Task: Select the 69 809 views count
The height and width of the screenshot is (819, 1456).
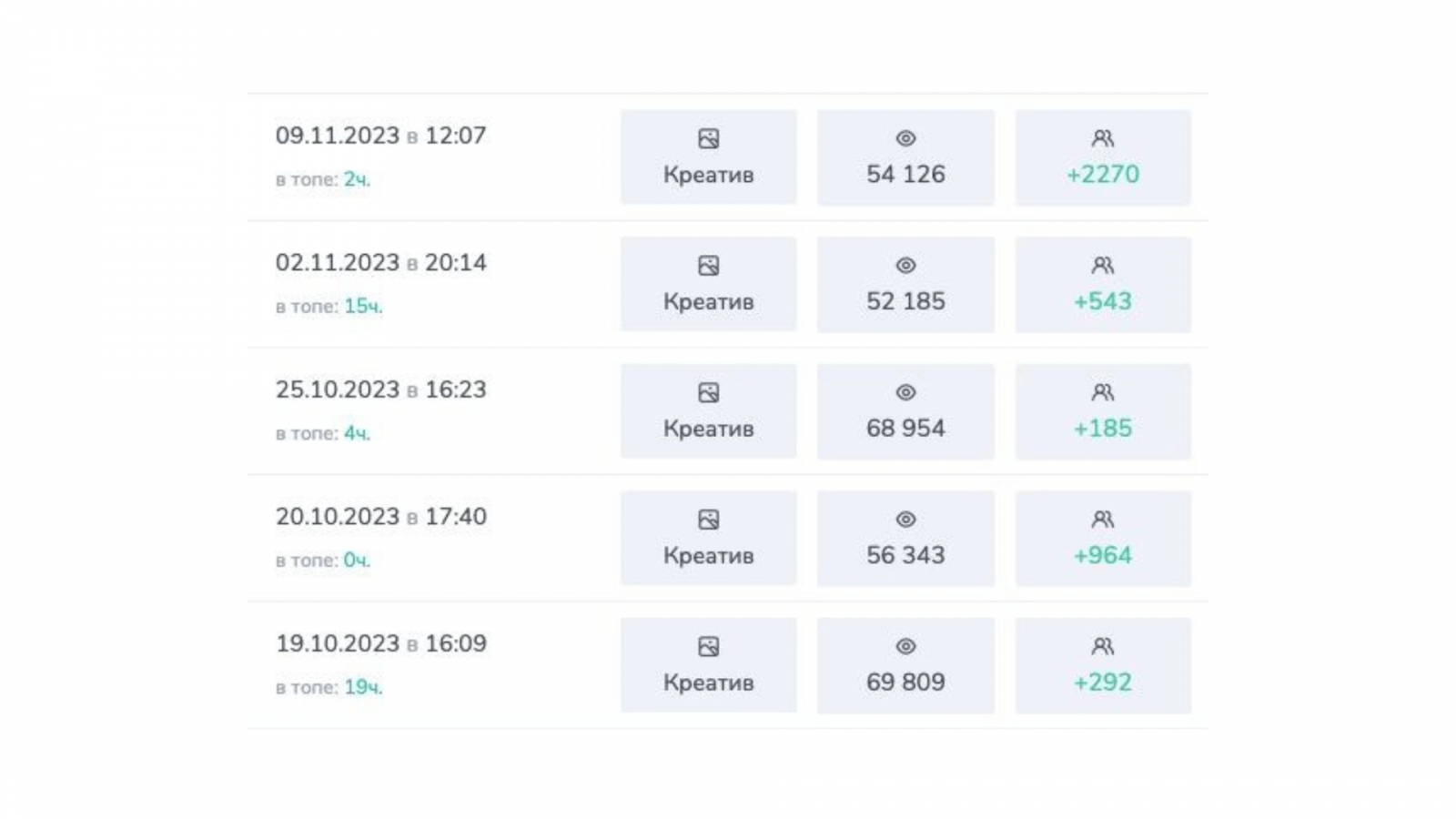Action: [x=905, y=682]
